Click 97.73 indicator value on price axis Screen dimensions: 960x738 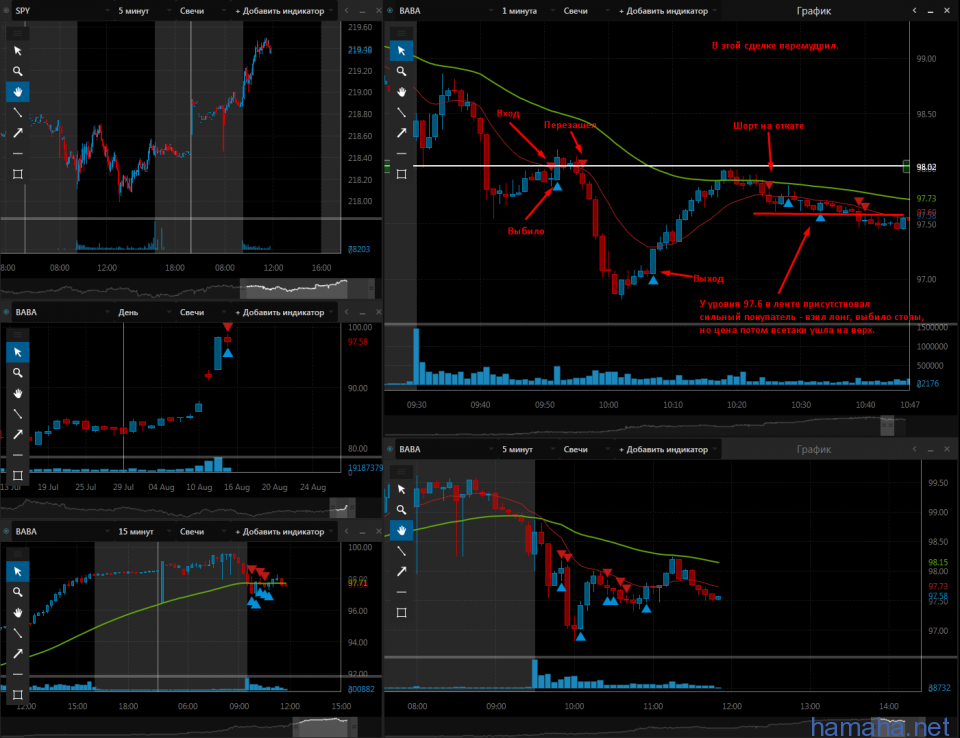pyautogui.click(x=926, y=198)
